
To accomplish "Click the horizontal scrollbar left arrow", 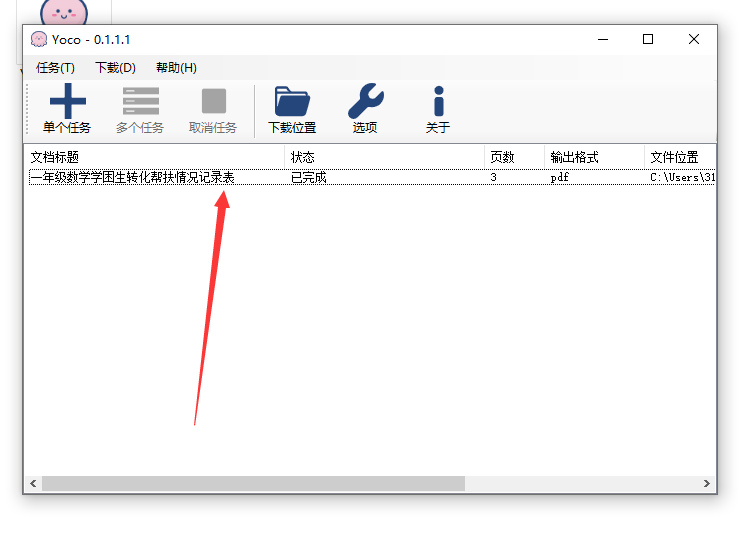I will click(33, 483).
